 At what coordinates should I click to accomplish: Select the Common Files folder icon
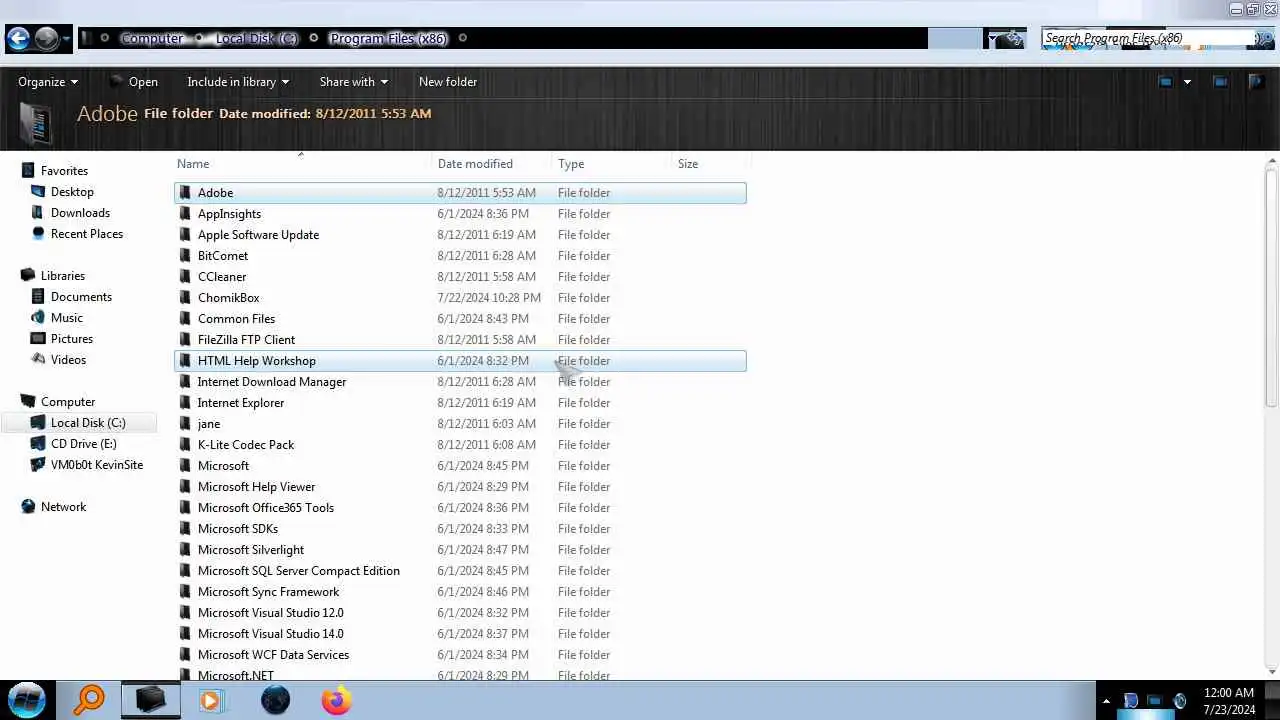click(185, 319)
